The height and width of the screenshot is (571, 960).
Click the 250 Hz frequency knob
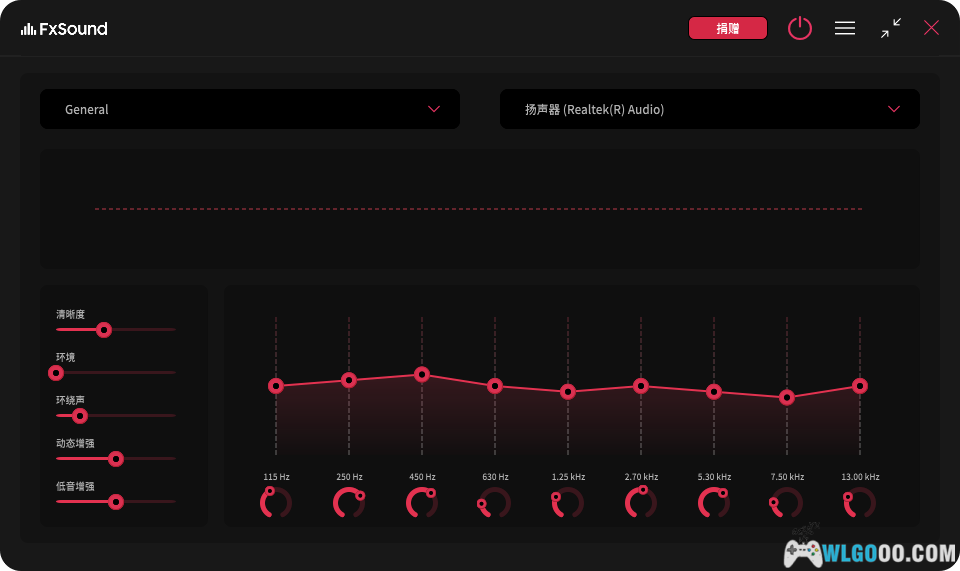[349, 503]
